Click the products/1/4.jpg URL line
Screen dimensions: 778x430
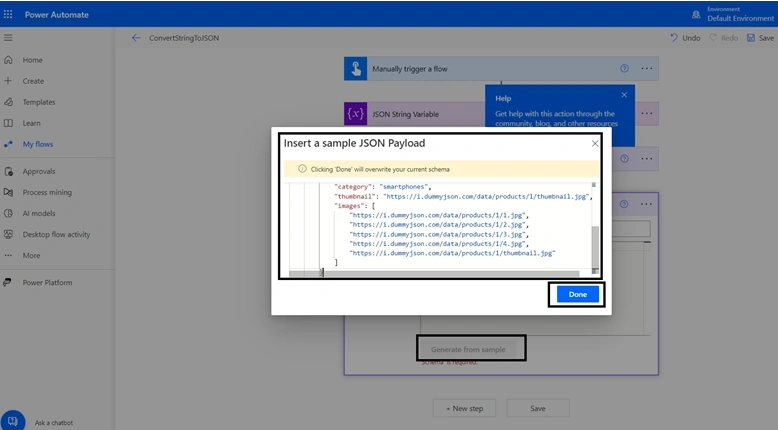coord(439,244)
